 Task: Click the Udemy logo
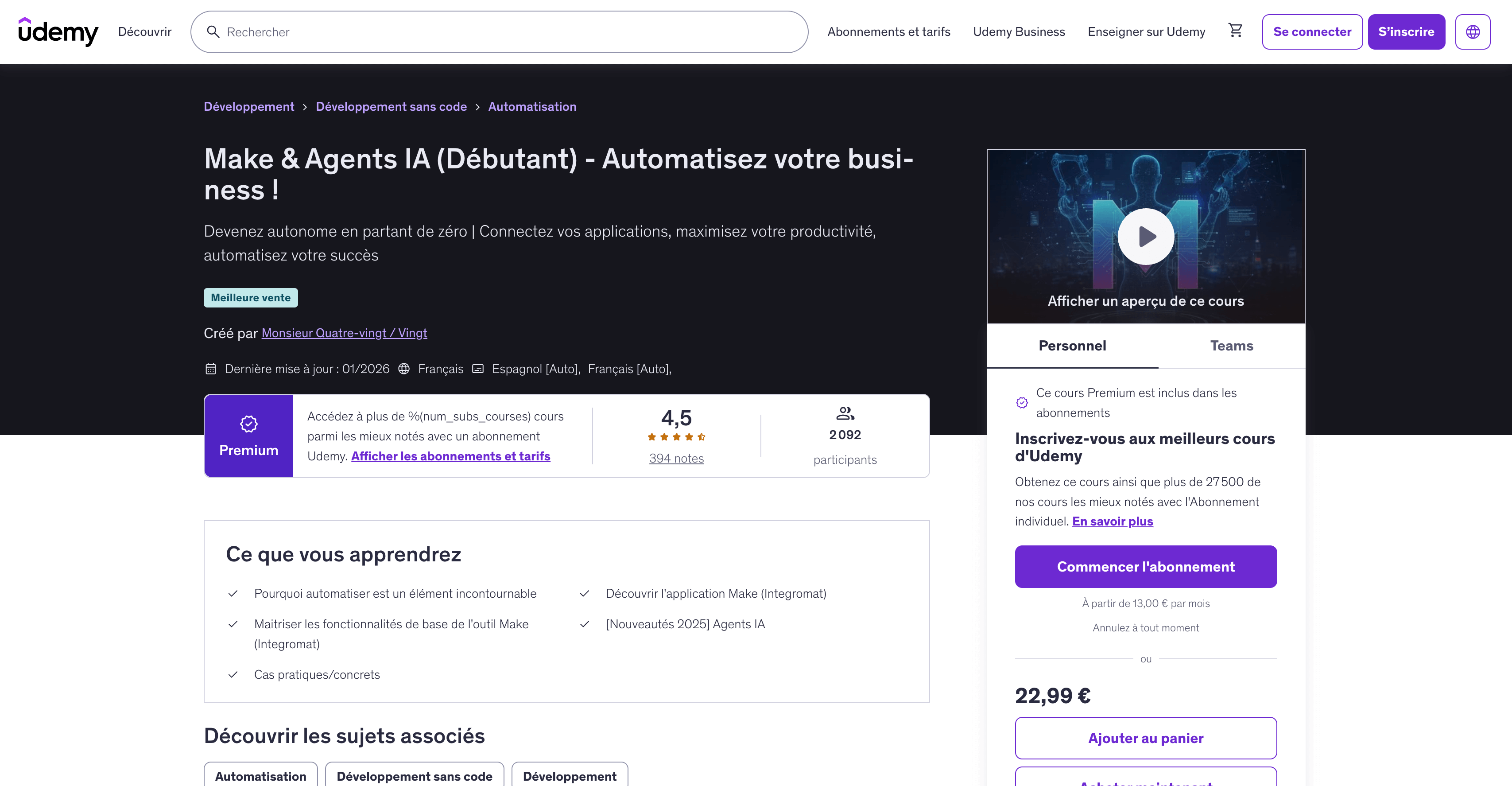[58, 31]
